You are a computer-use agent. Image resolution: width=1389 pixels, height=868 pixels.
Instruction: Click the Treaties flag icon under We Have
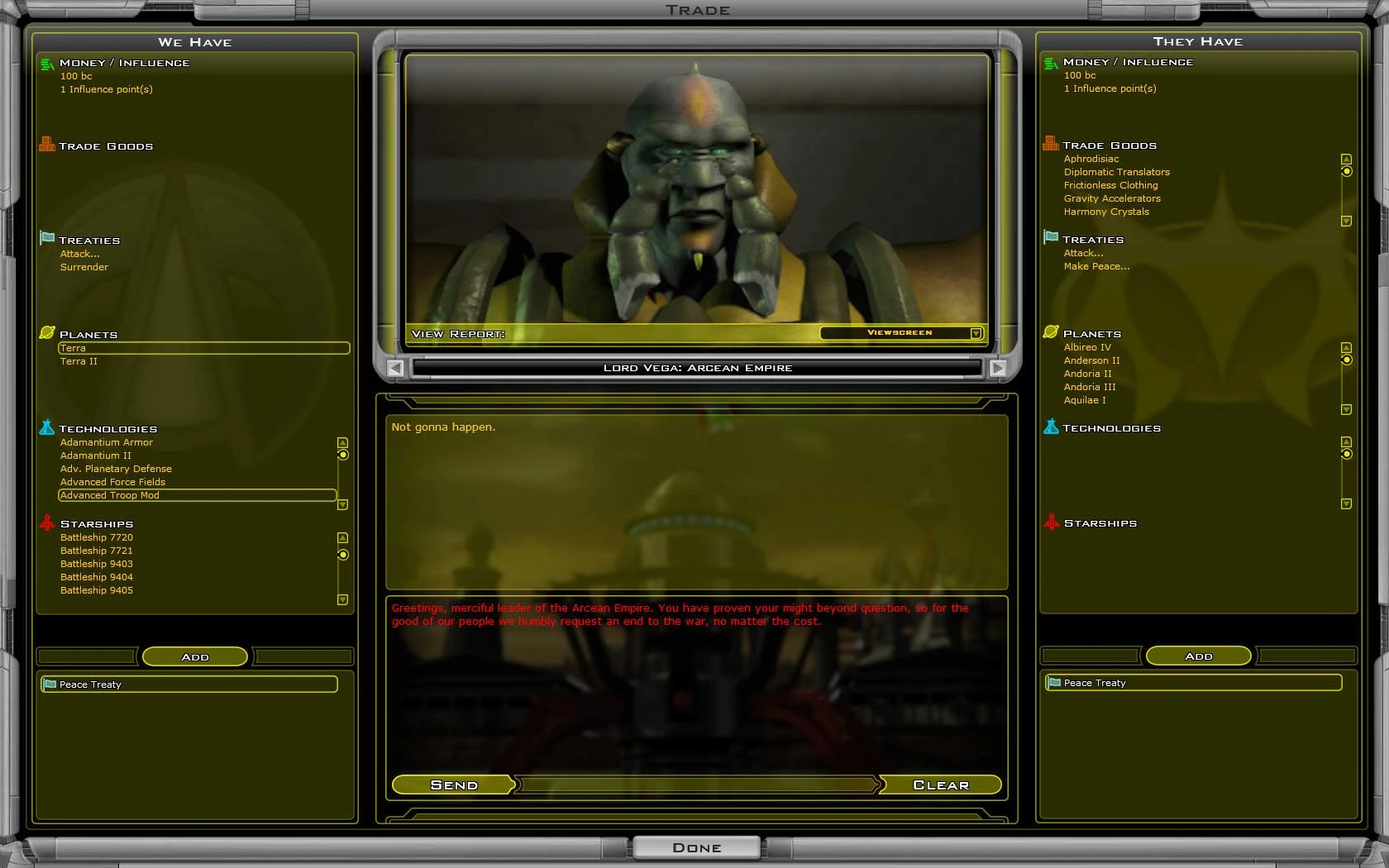click(47, 239)
